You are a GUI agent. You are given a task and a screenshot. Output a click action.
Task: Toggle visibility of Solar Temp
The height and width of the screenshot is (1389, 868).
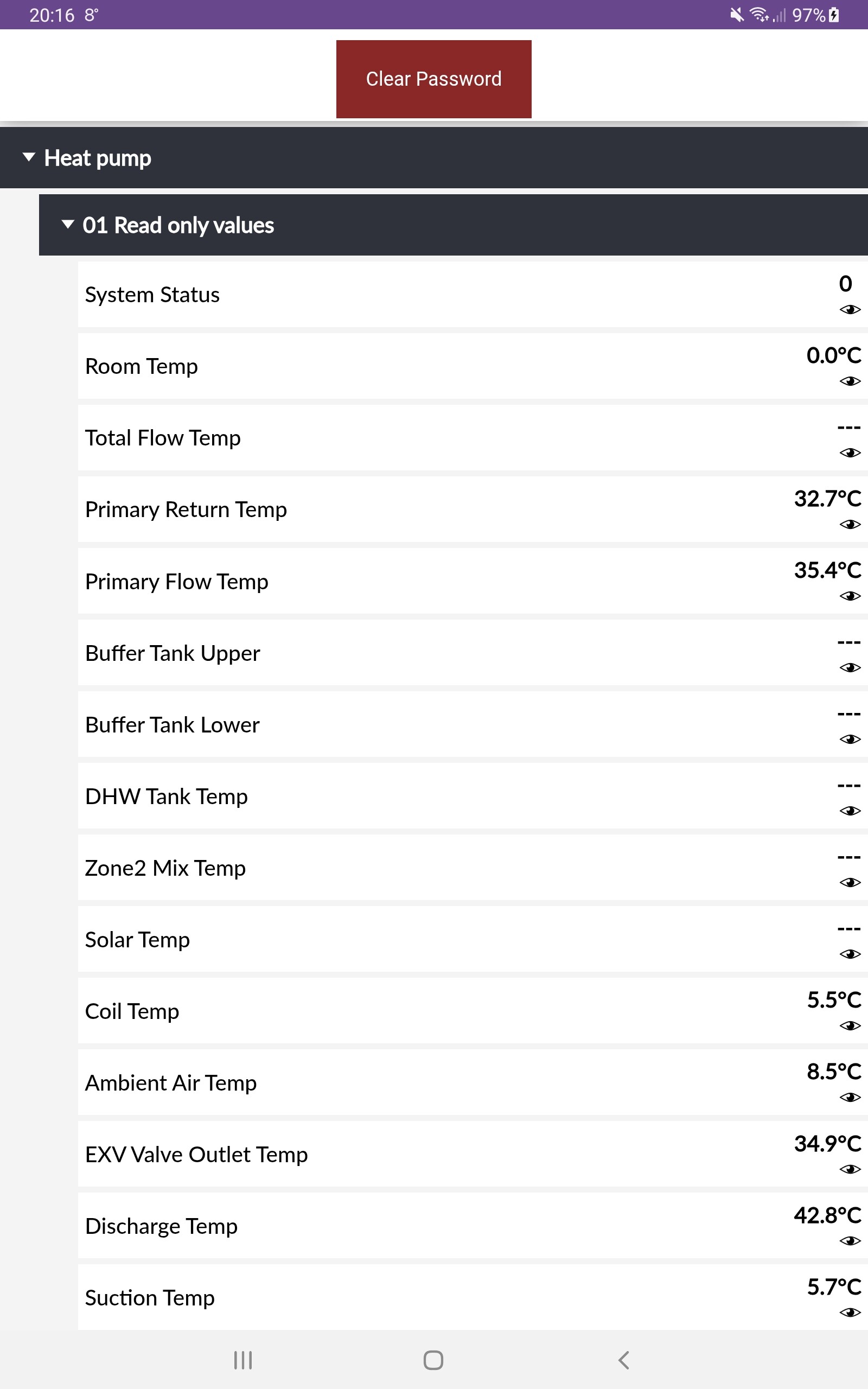850,954
